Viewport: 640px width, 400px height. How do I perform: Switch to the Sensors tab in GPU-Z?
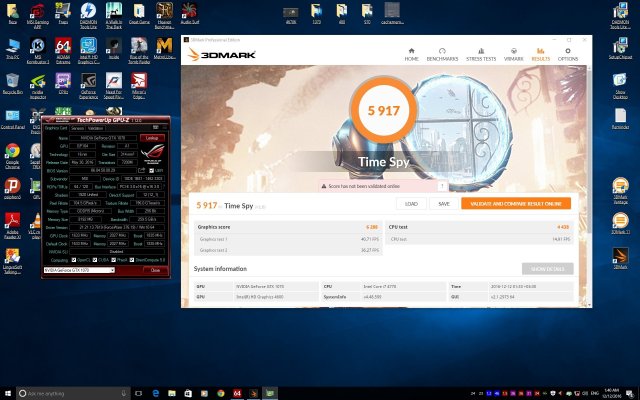[76, 127]
